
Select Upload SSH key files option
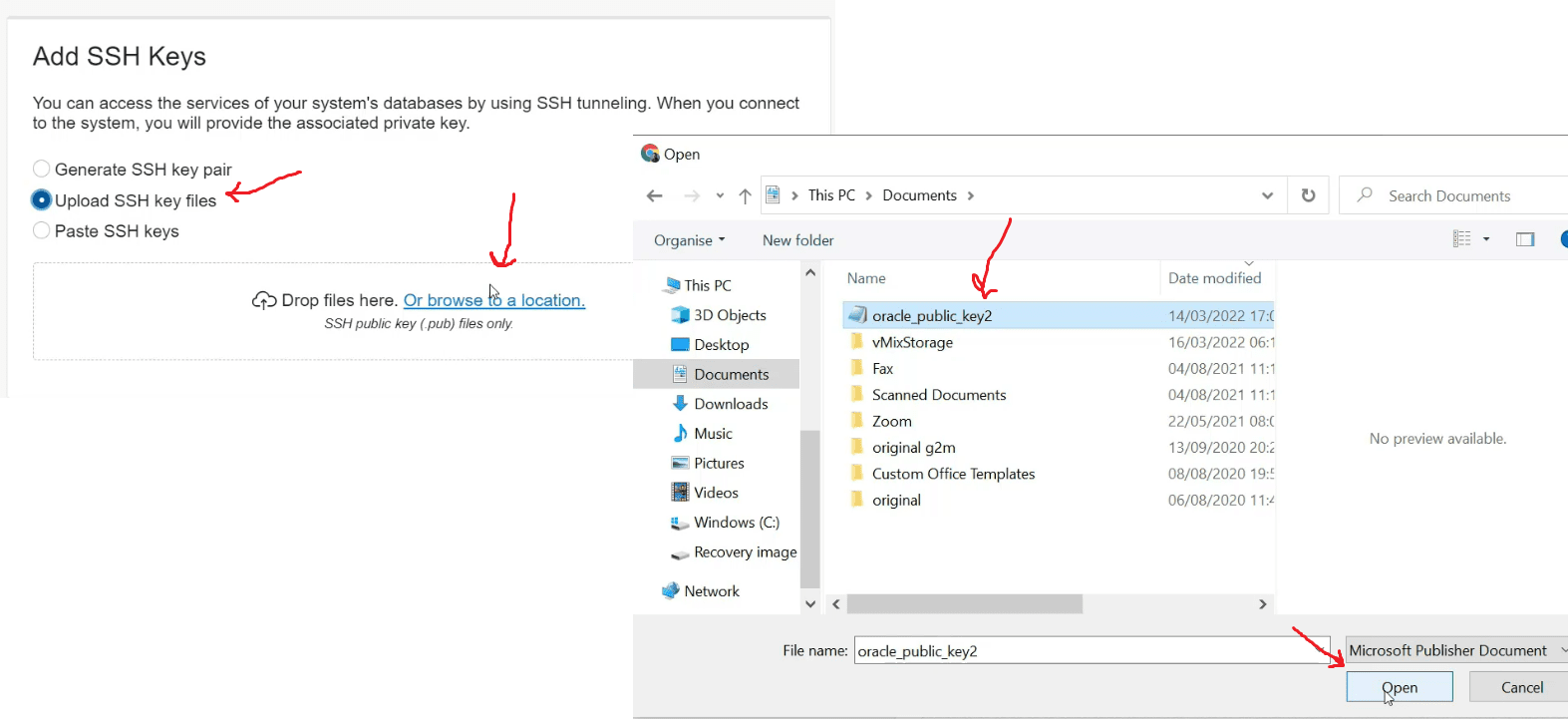coord(125,200)
